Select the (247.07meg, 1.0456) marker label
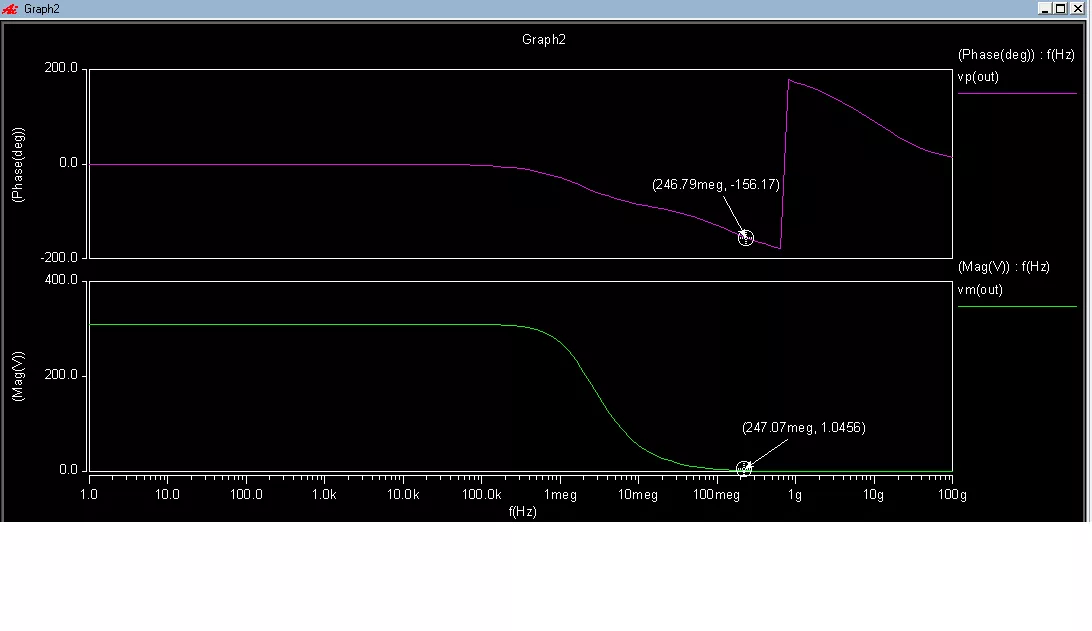This screenshot has height=631, width=1092. [803, 428]
